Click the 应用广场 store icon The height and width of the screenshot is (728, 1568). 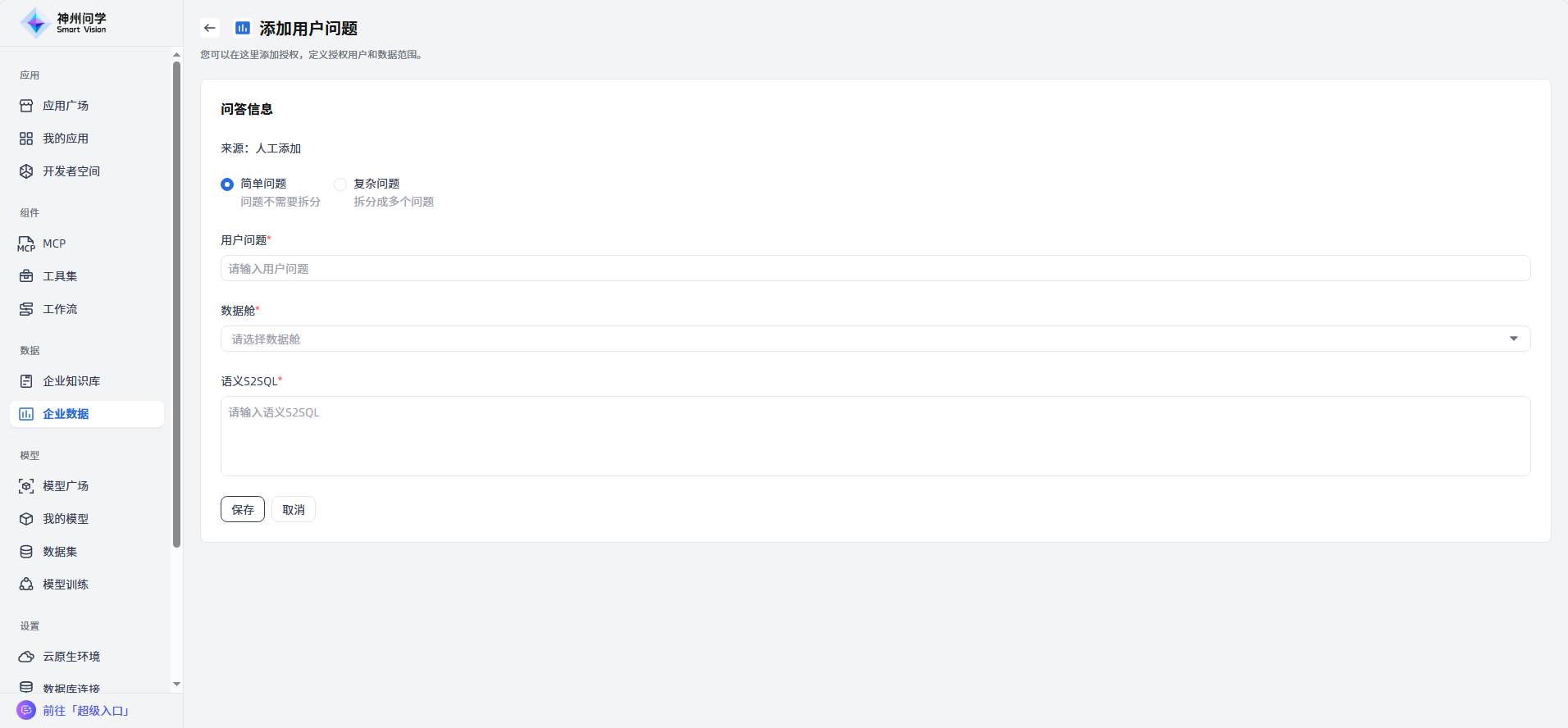(x=26, y=106)
